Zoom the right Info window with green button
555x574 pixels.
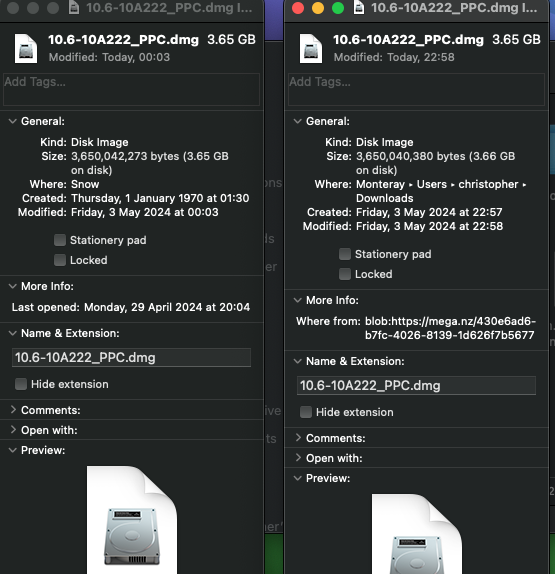point(338,8)
